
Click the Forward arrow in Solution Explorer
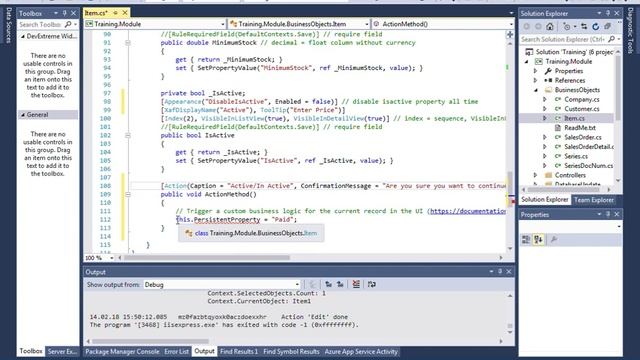point(538,27)
